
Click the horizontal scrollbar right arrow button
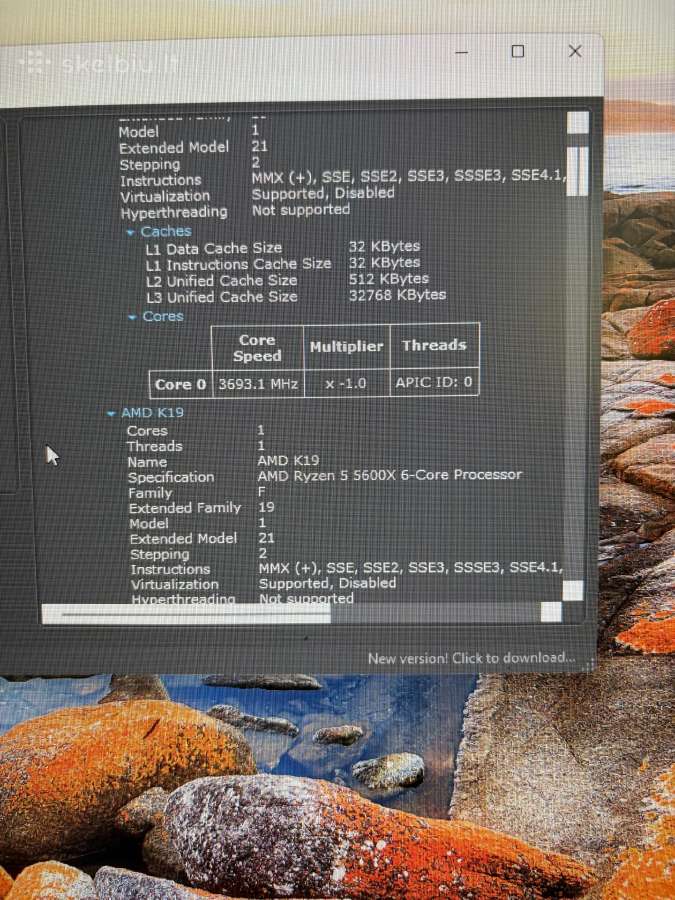pos(551,612)
